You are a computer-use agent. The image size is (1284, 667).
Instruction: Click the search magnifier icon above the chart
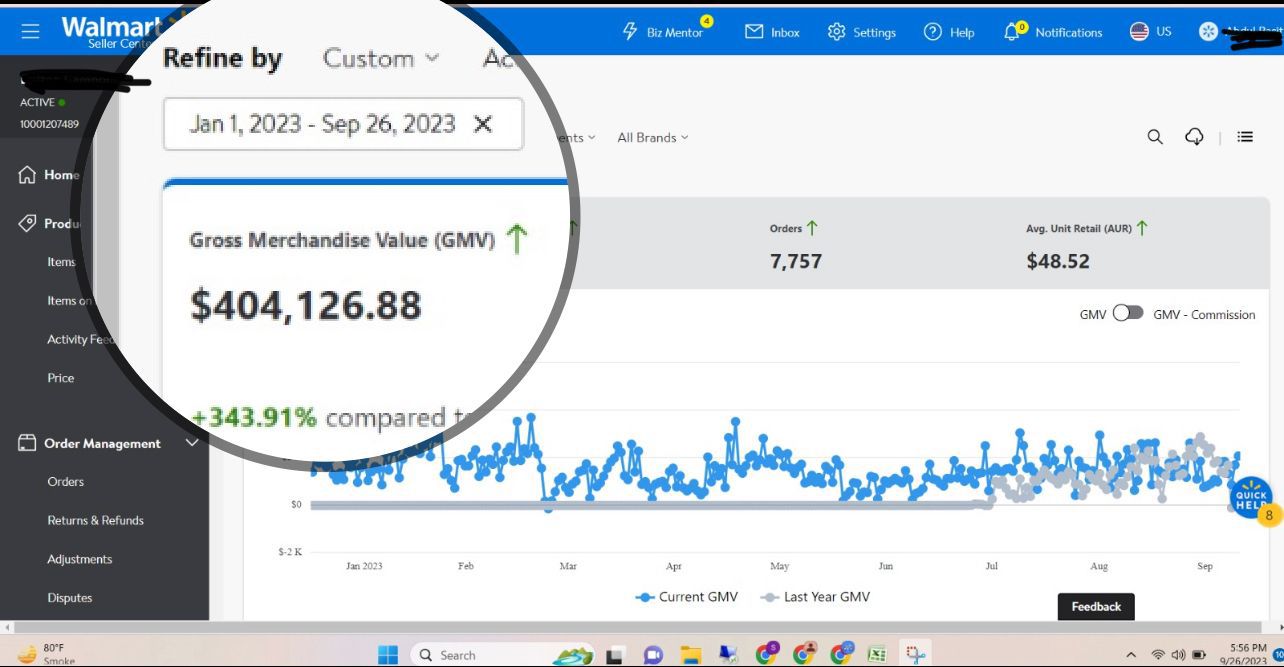pos(1155,137)
